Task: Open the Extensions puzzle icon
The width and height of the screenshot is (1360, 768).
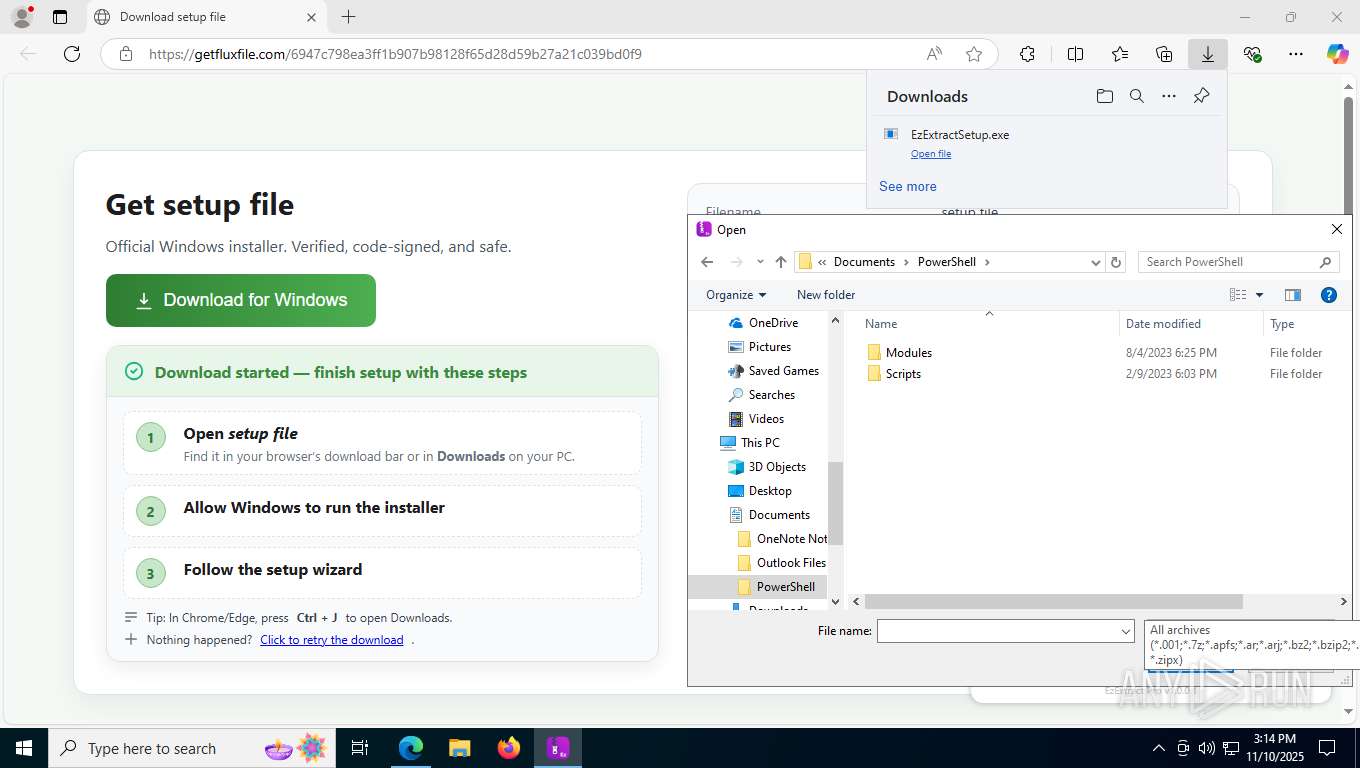Action: coord(1027,54)
